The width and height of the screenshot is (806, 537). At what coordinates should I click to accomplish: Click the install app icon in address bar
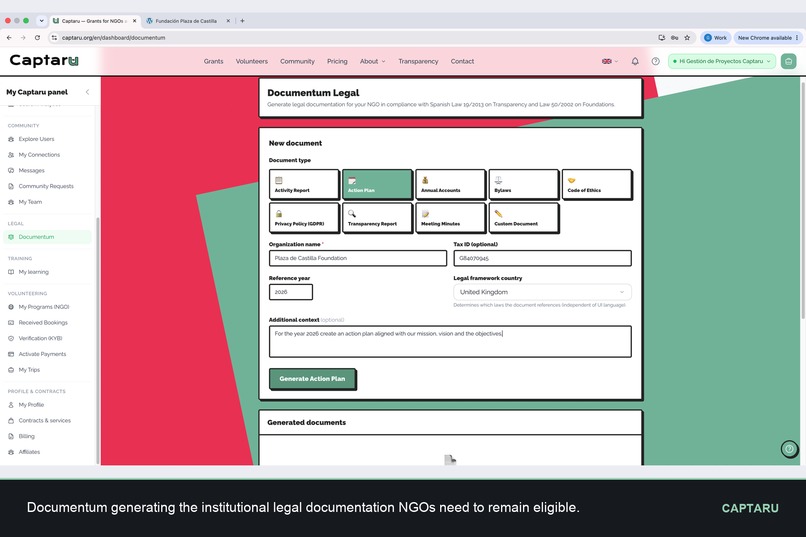[x=662, y=38]
